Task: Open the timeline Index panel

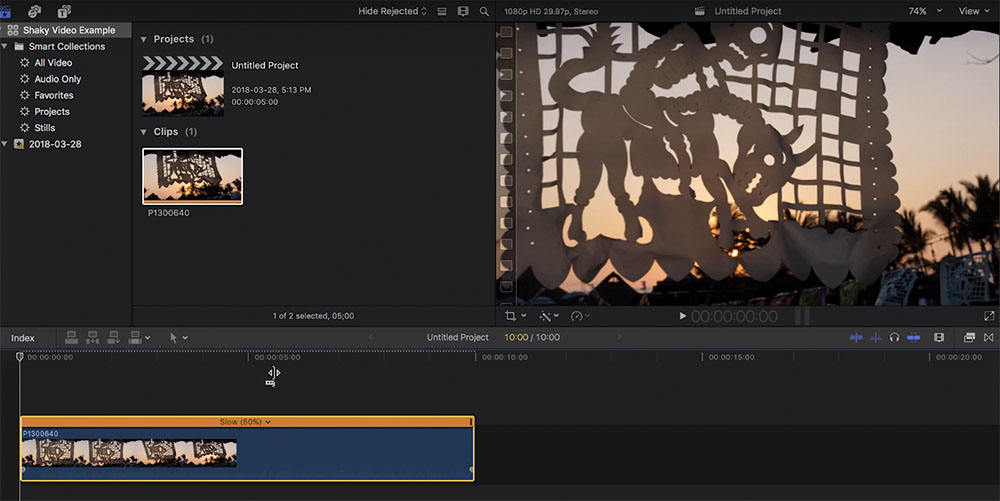Action: pos(22,338)
